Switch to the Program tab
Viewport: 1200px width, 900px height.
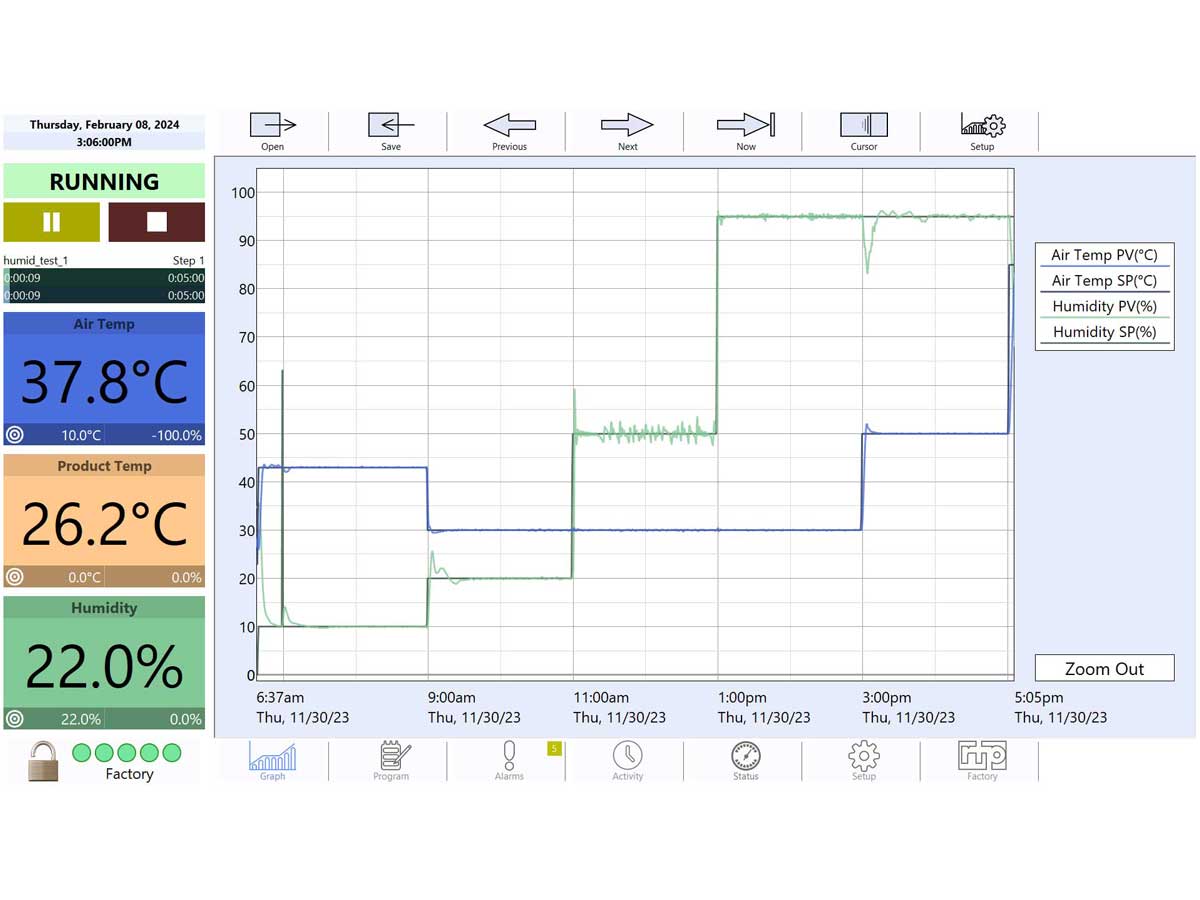point(391,760)
